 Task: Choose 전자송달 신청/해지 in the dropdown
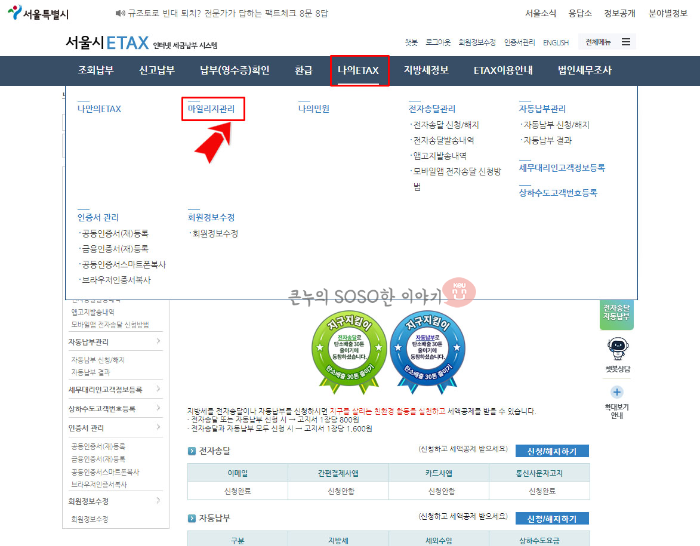tap(446, 125)
